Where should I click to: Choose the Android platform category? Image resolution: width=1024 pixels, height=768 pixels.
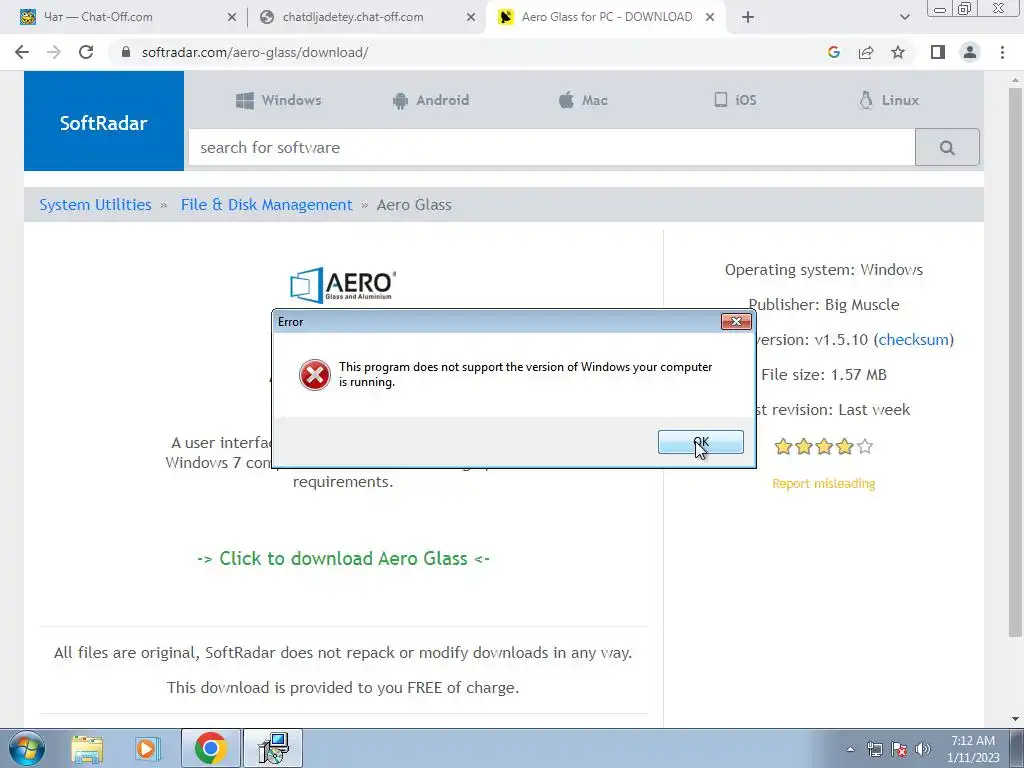431,100
